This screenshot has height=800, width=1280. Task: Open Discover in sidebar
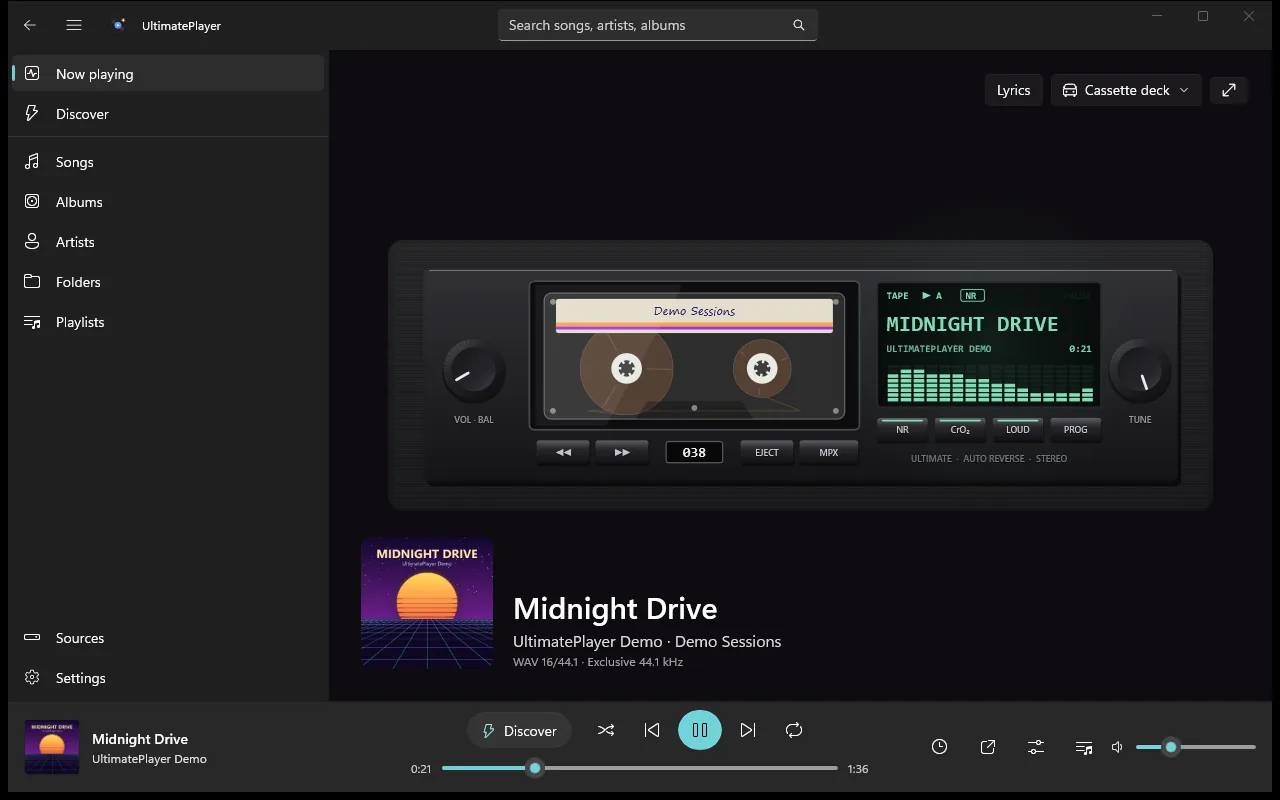click(x=168, y=114)
